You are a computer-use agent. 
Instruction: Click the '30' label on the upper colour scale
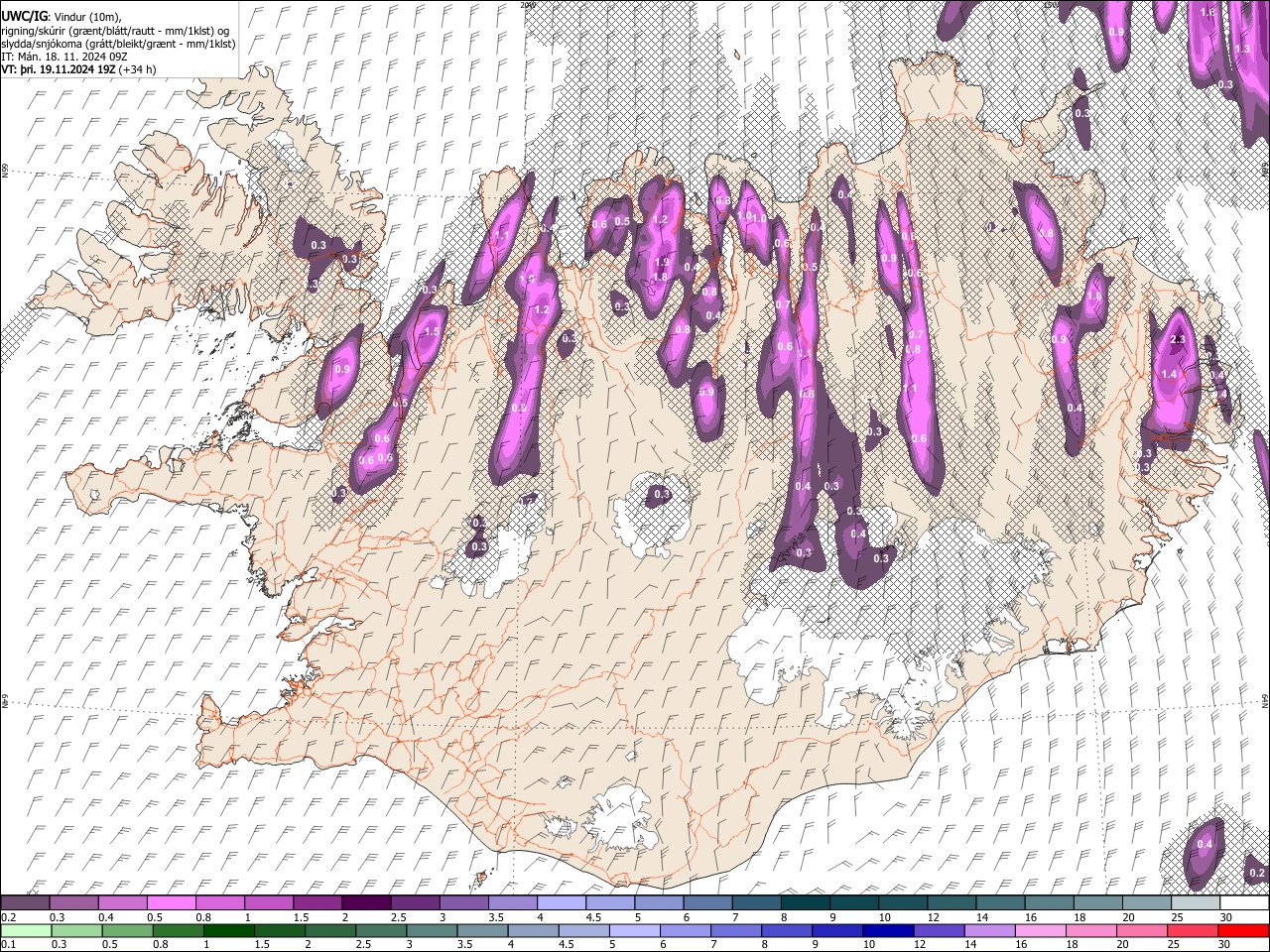tap(1226, 917)
